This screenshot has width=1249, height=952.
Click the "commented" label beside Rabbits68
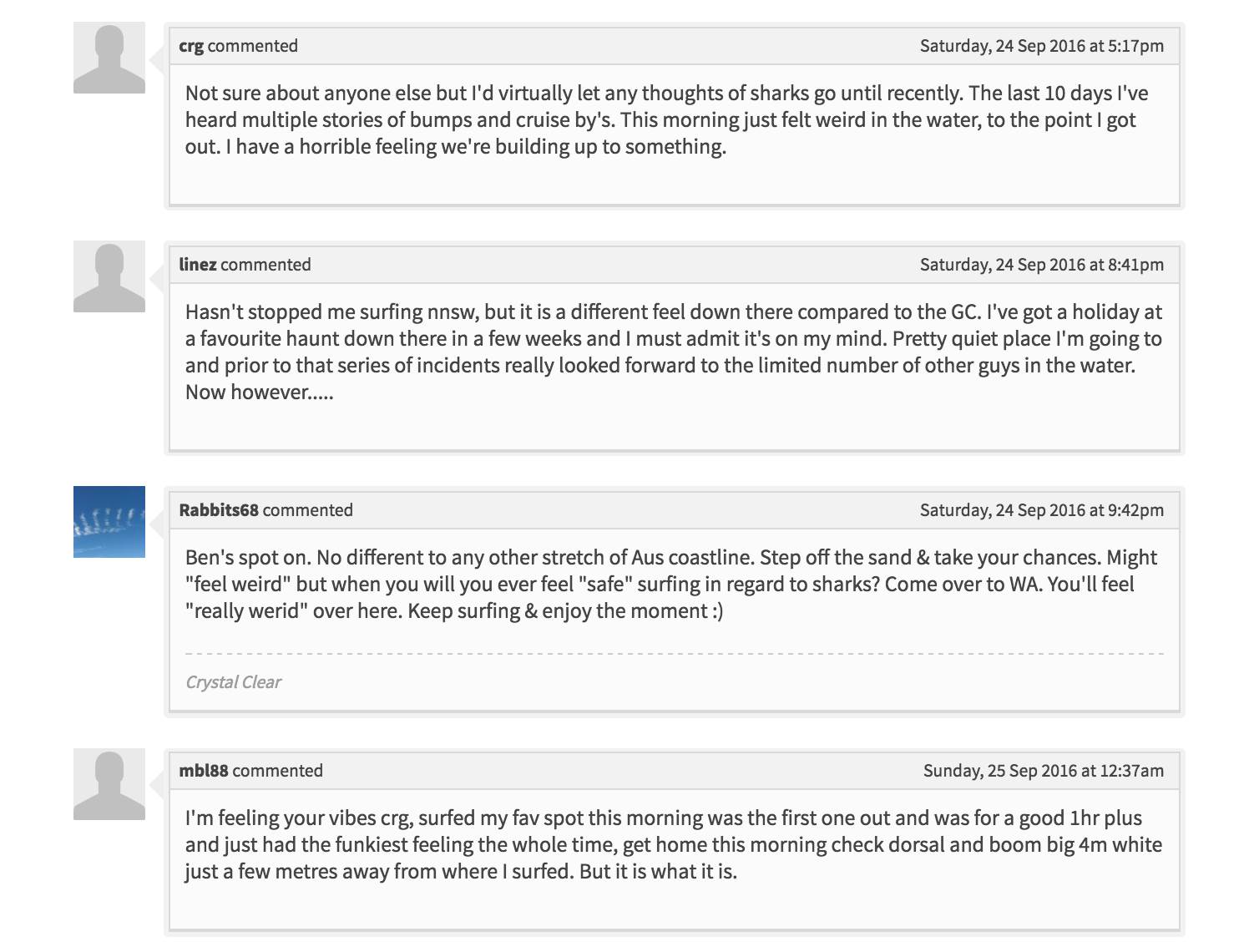(307, 510)
